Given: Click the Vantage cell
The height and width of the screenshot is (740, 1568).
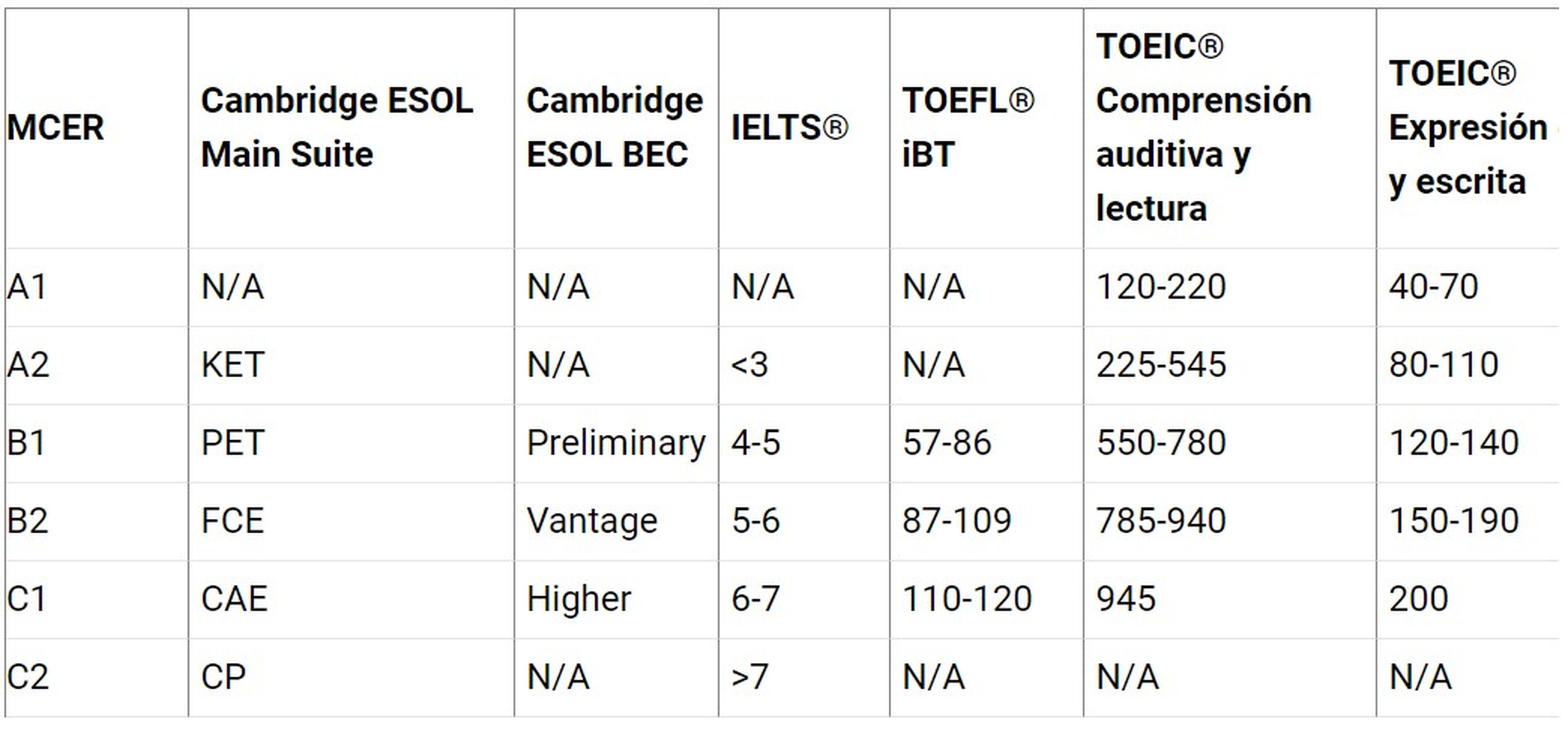Looking at the screenshot, I should click(x=592, y=521).
